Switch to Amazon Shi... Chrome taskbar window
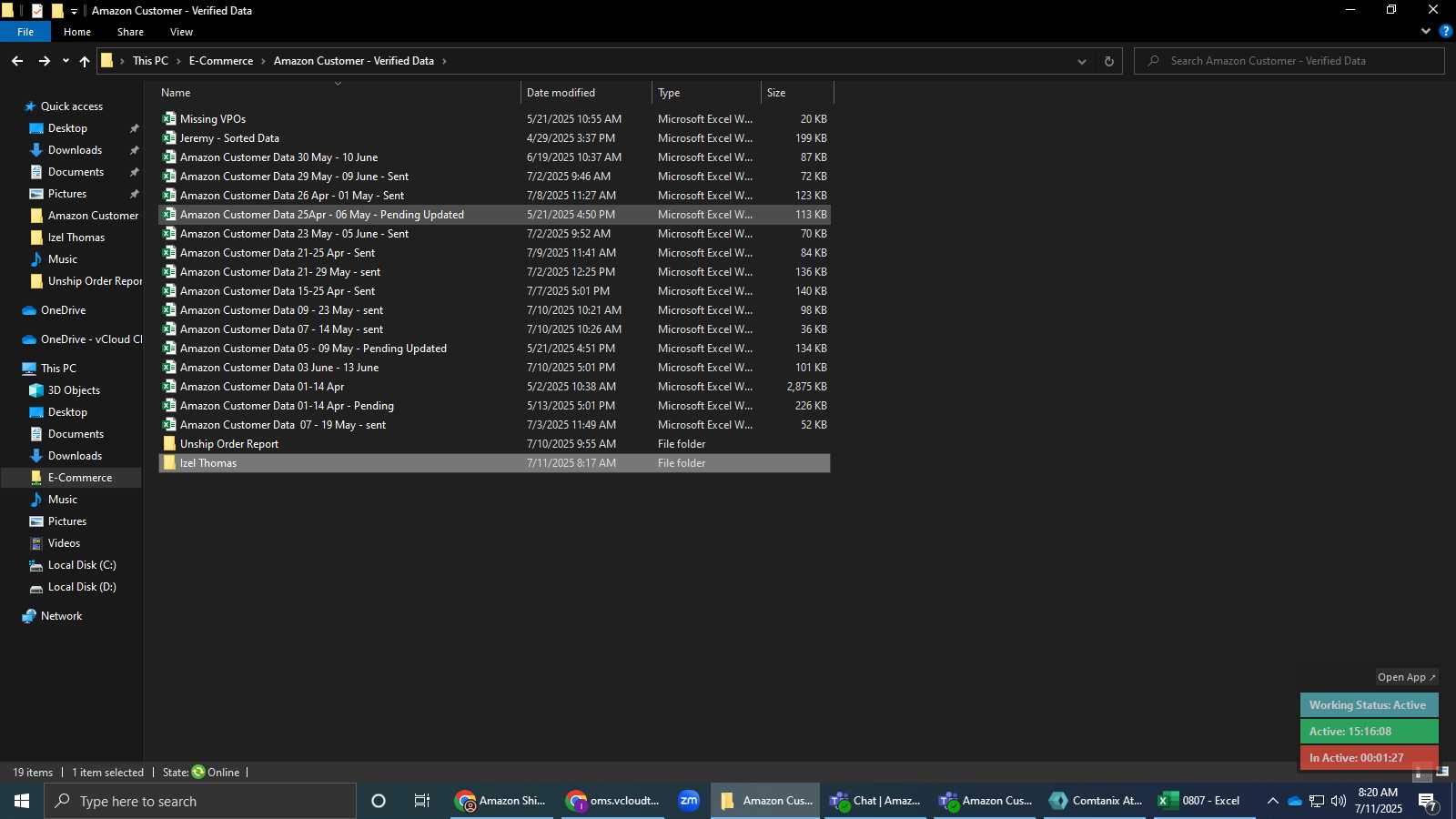The image size is (1456, 819). (501, 801)
